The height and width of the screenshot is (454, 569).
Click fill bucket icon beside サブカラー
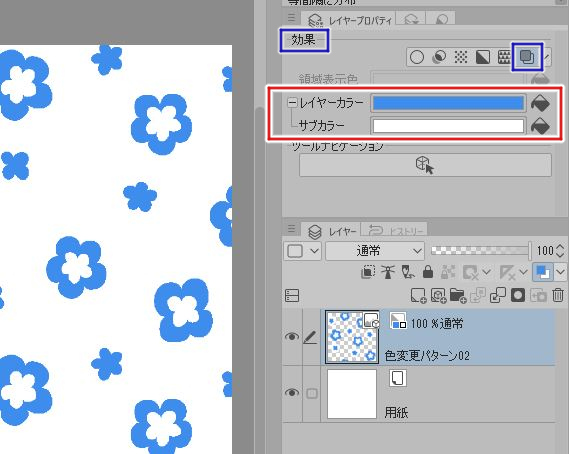click(x=540, y=126)
